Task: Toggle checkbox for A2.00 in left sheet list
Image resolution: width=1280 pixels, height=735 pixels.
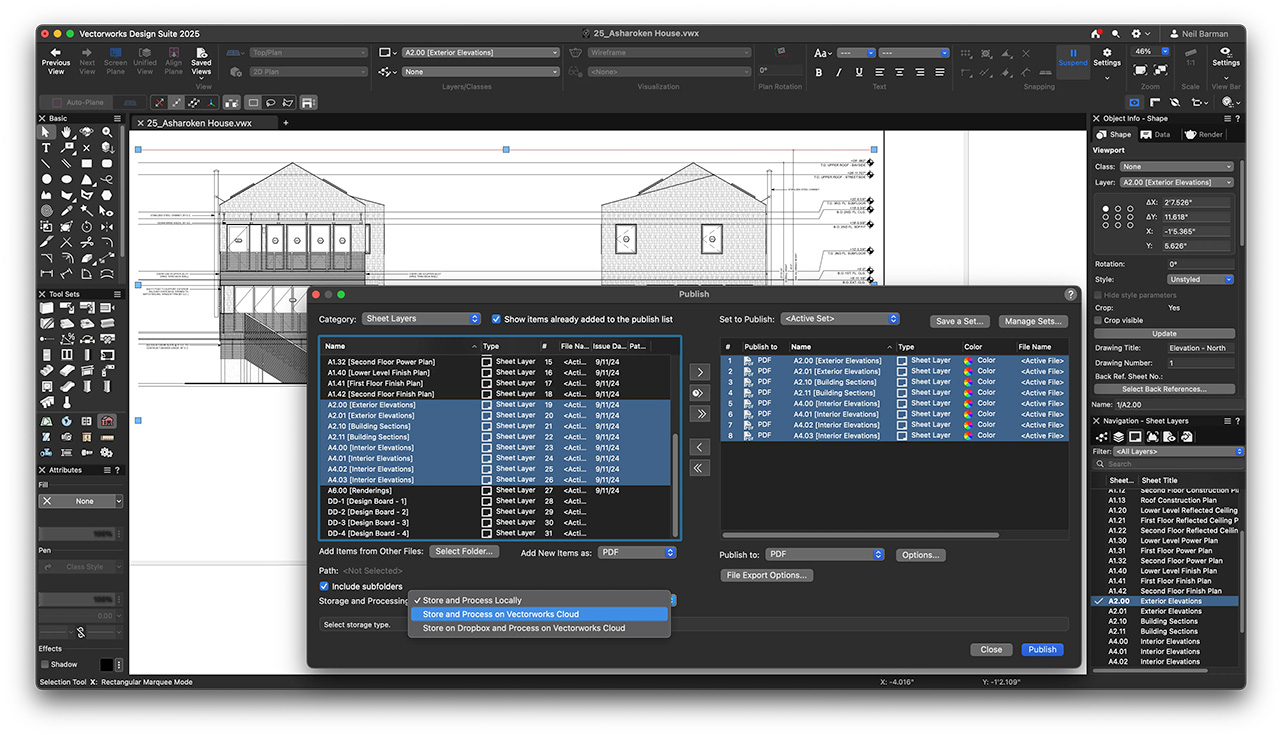Action: [x=487, y=404]
